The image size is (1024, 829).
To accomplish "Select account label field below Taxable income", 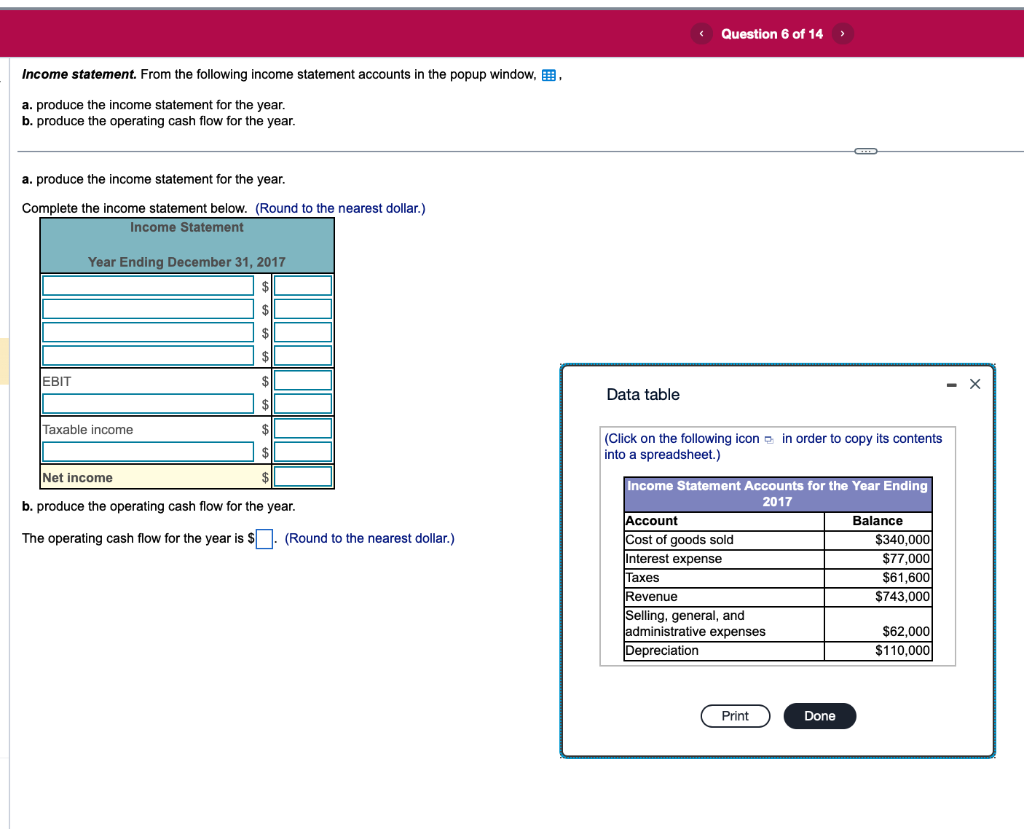I will (148, 452).
